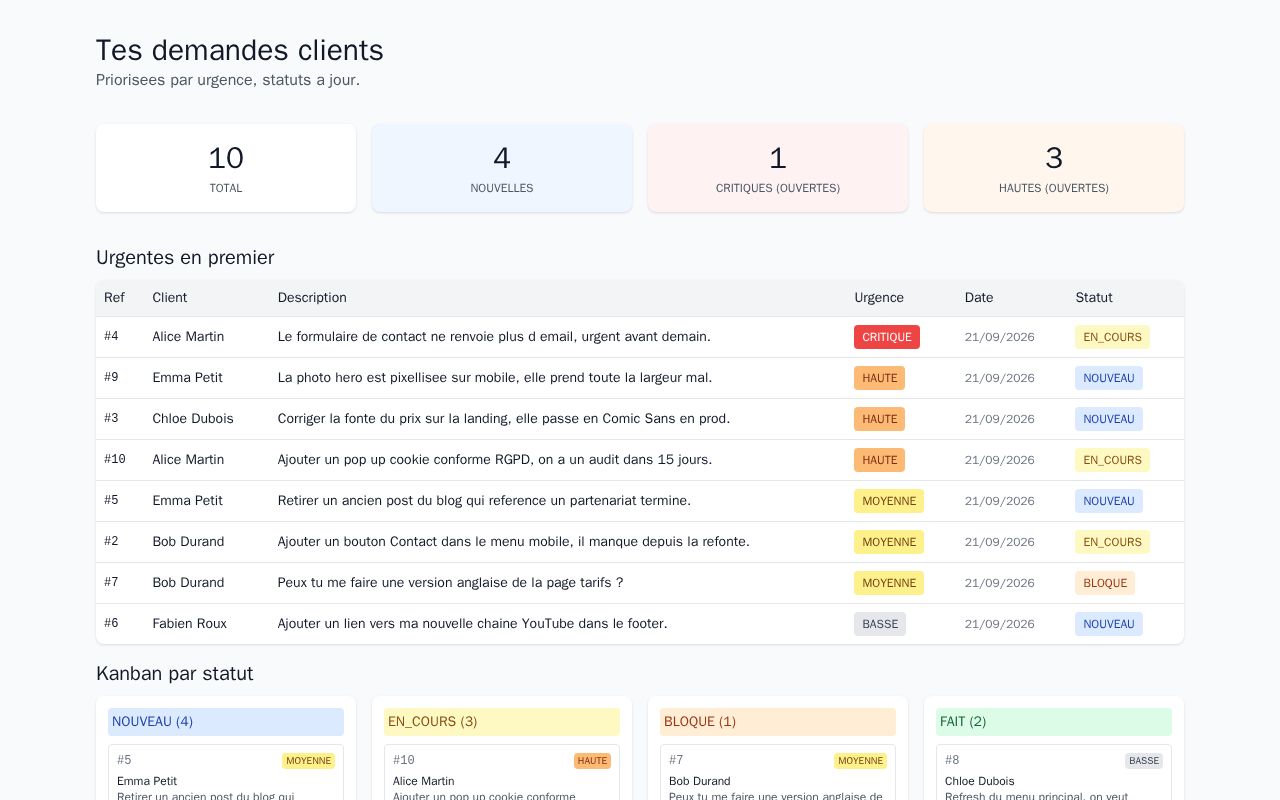
Task: Click the YouTube footer link description
Action: click(x=473, y=624)
